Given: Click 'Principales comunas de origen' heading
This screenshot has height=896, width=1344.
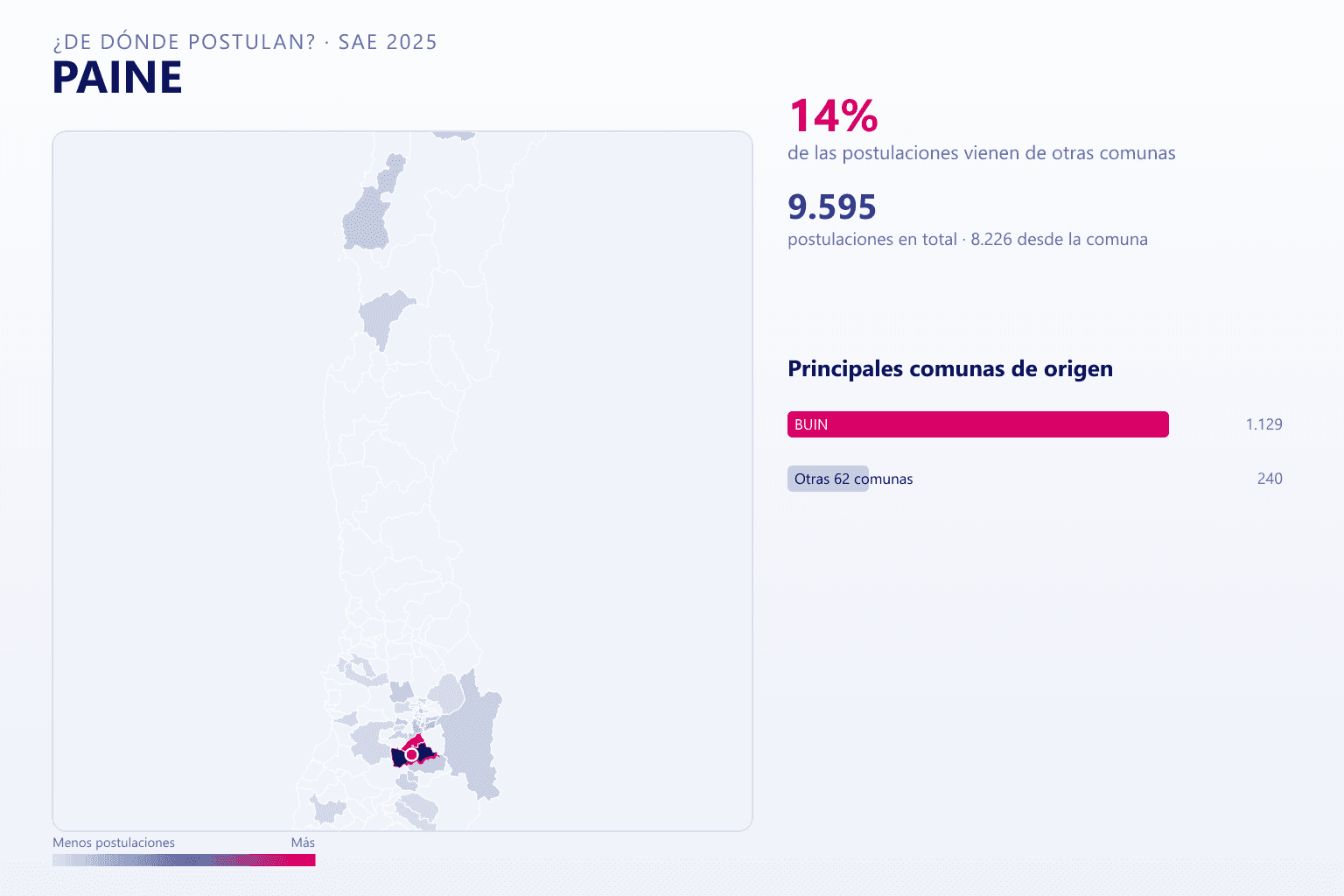Looking at the screenshot, I should coord(950,368).
